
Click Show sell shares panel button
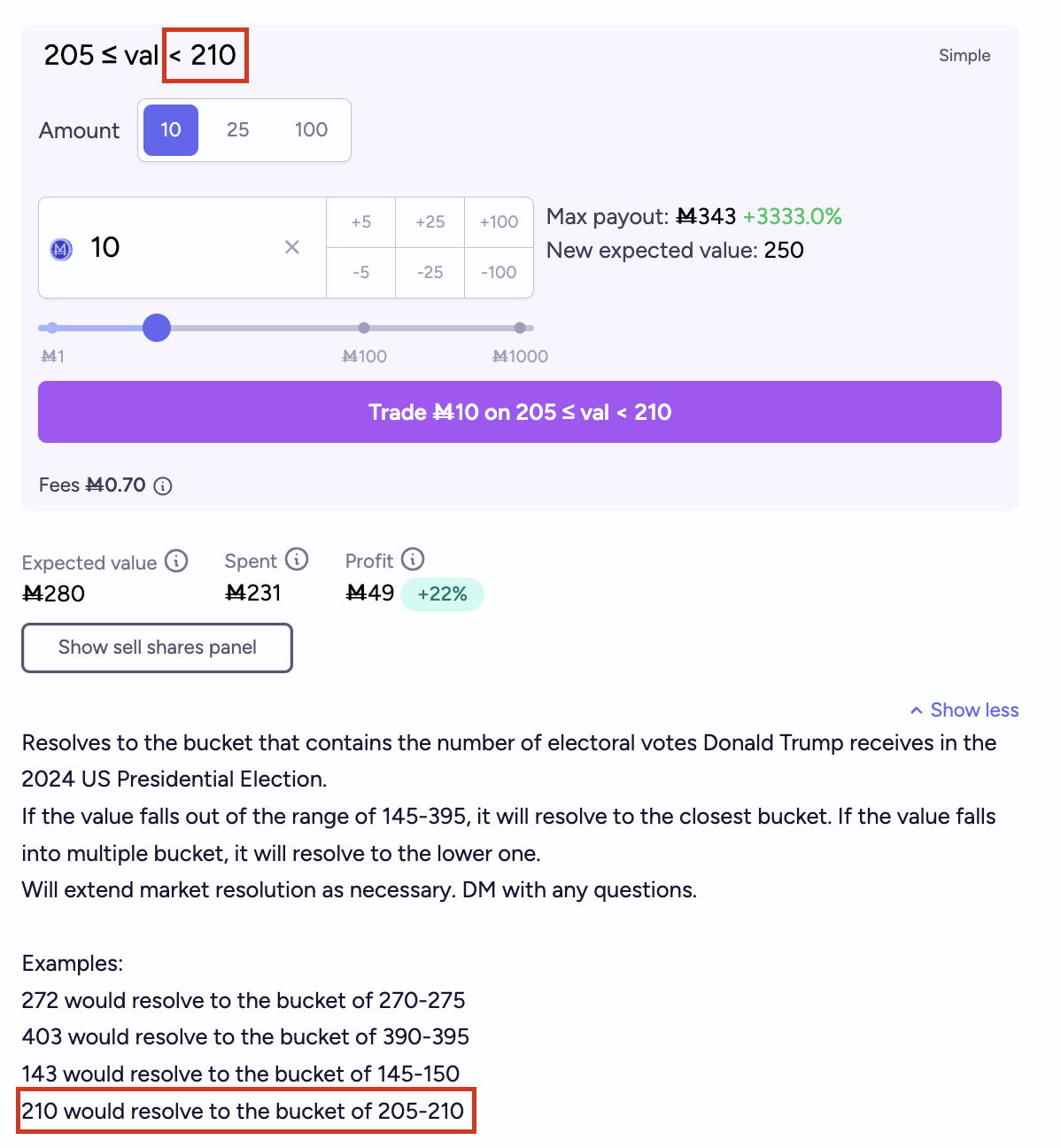157,648
